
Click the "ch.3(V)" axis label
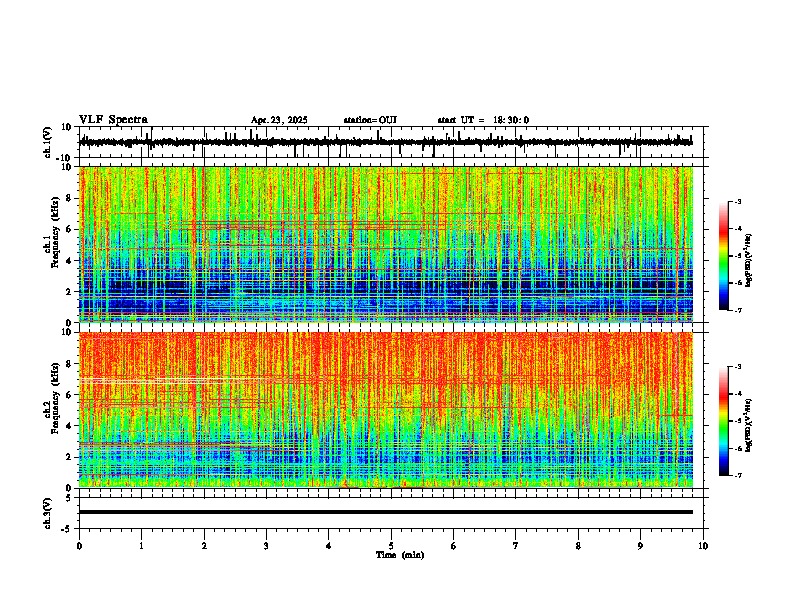pyautogui.click(x=48, y=513)
